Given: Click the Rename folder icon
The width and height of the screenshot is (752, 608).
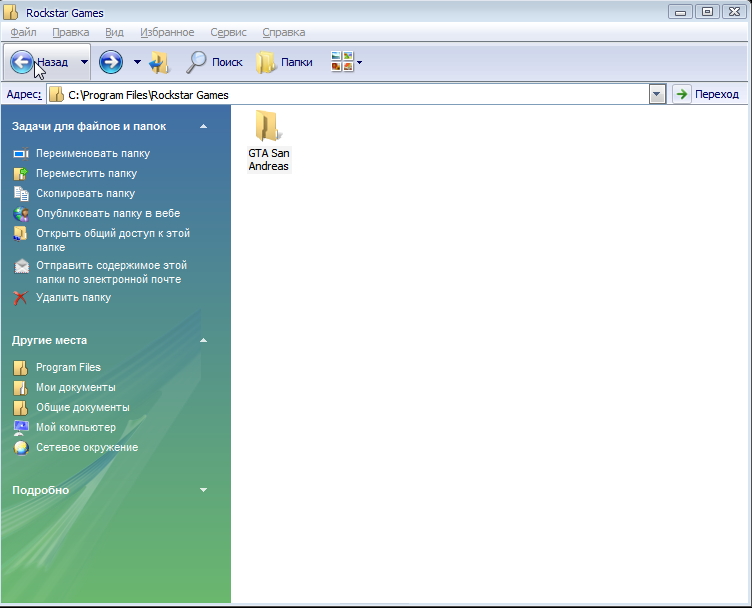Looking at the screenshot, I should tap(21, 153).
